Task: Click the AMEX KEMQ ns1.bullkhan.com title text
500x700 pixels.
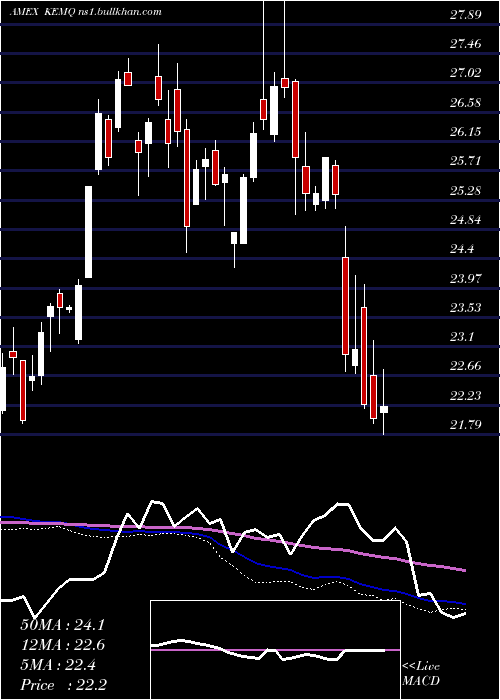Action: click(x=85, y=12)
